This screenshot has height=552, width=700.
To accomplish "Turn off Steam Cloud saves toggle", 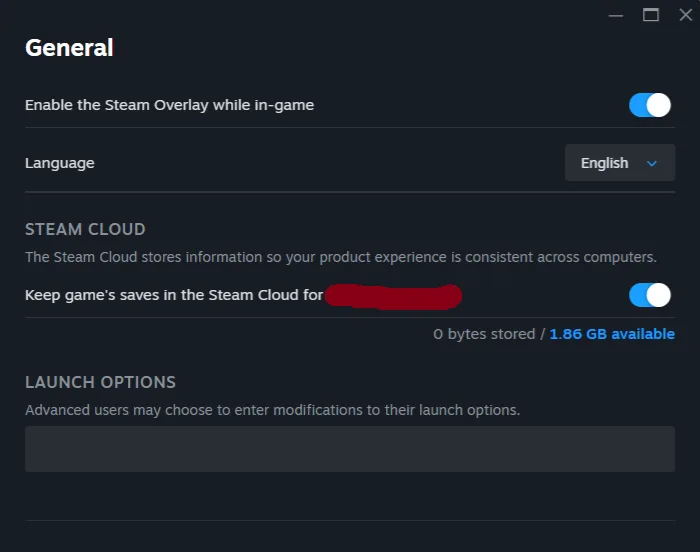I will coord(650,295).
